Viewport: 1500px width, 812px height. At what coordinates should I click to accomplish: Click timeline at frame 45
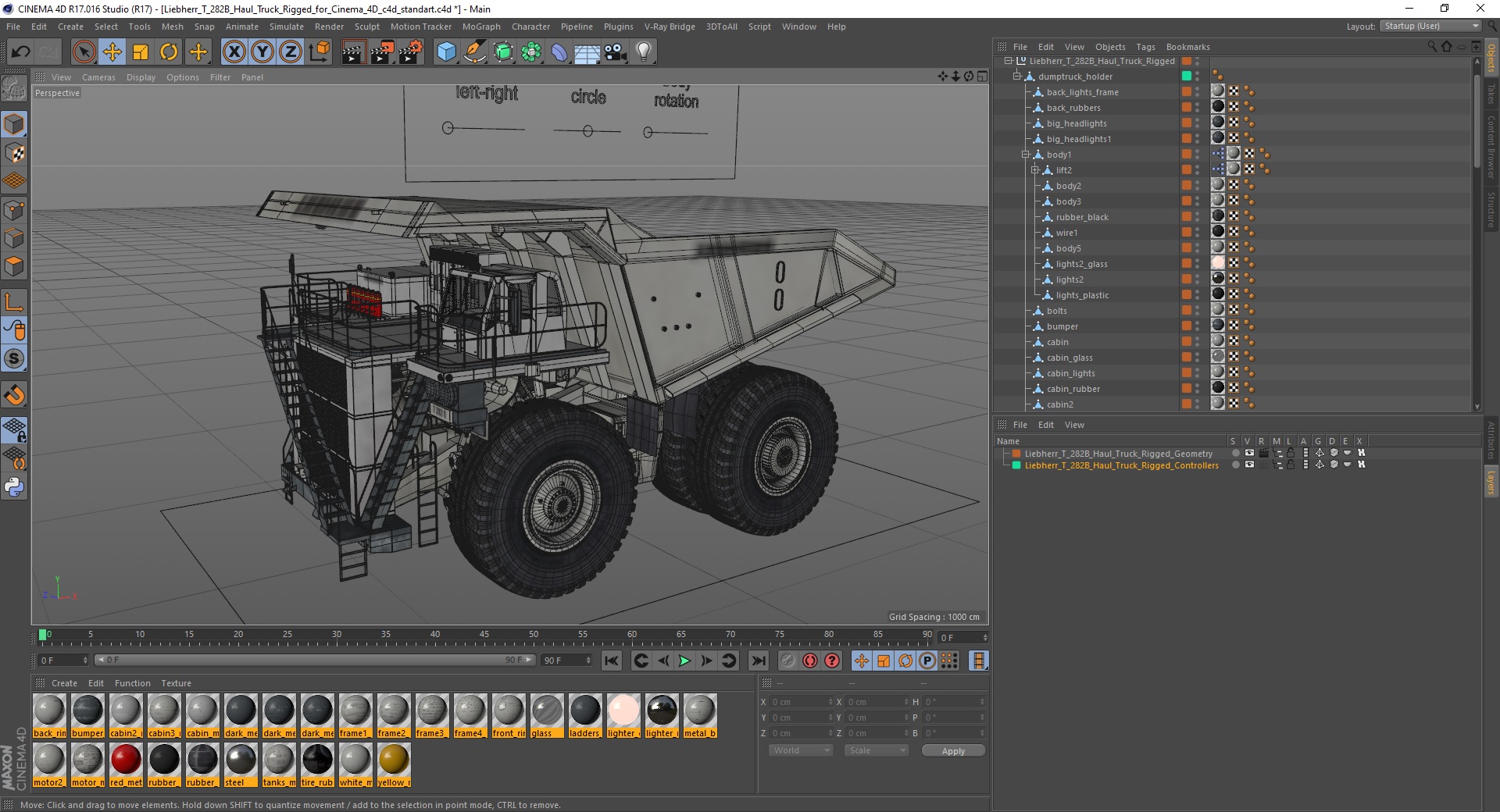click(x=484, y=636)
